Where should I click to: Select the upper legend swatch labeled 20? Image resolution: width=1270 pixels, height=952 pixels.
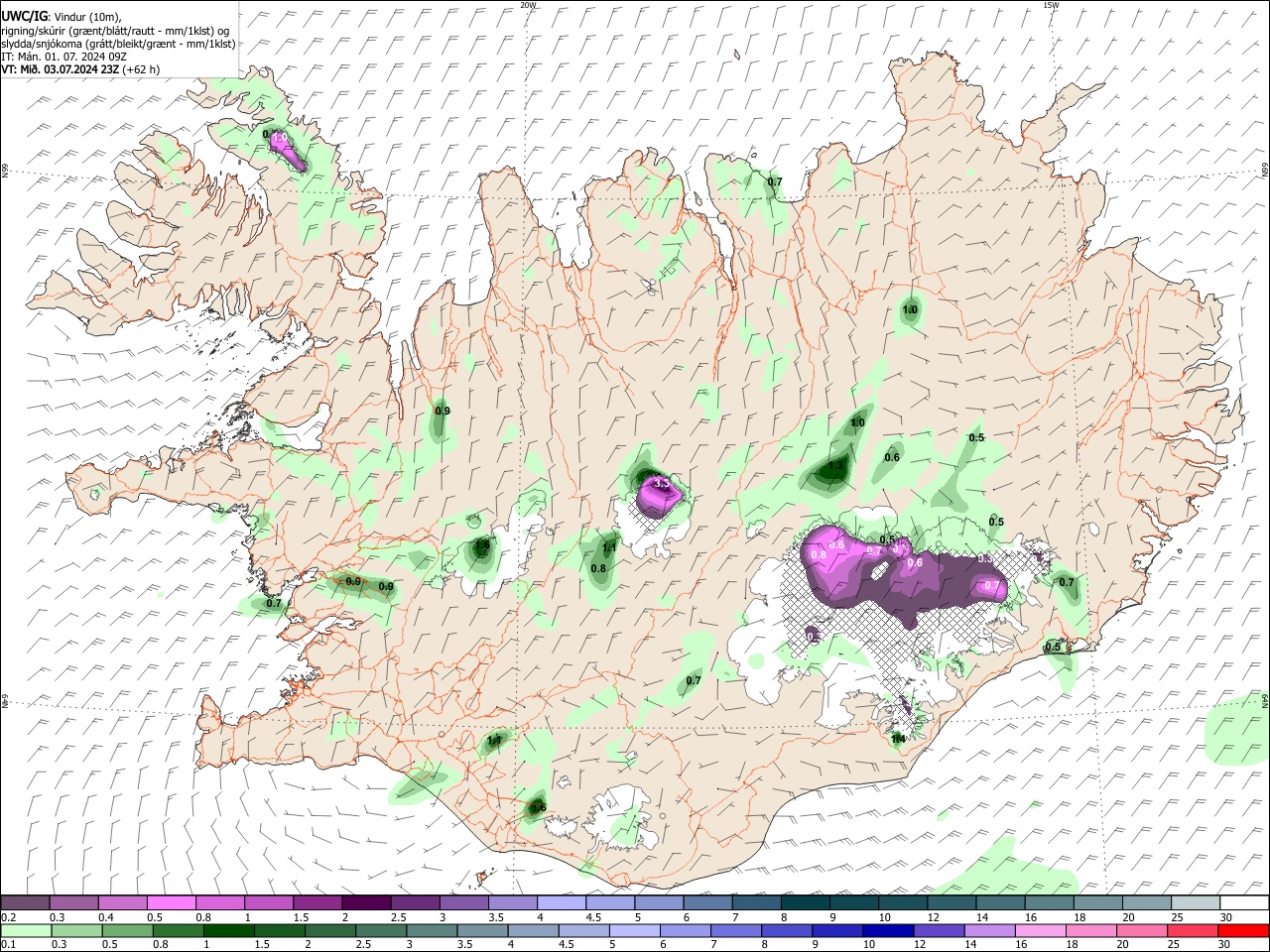[x=1146, y=903]
